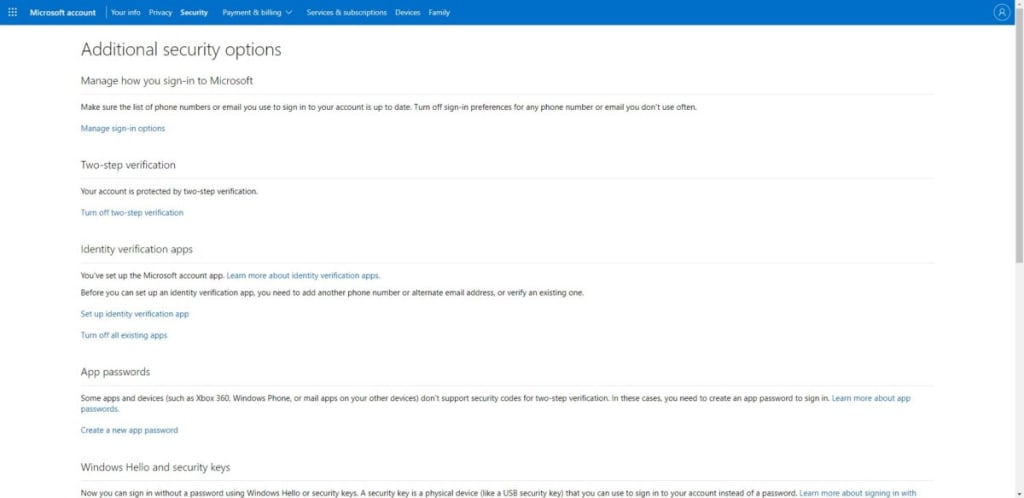Image resolution: width=1024 pixels, height=498 pixels.
Task: Click Set up identity verification app
Action: (135, 314)
